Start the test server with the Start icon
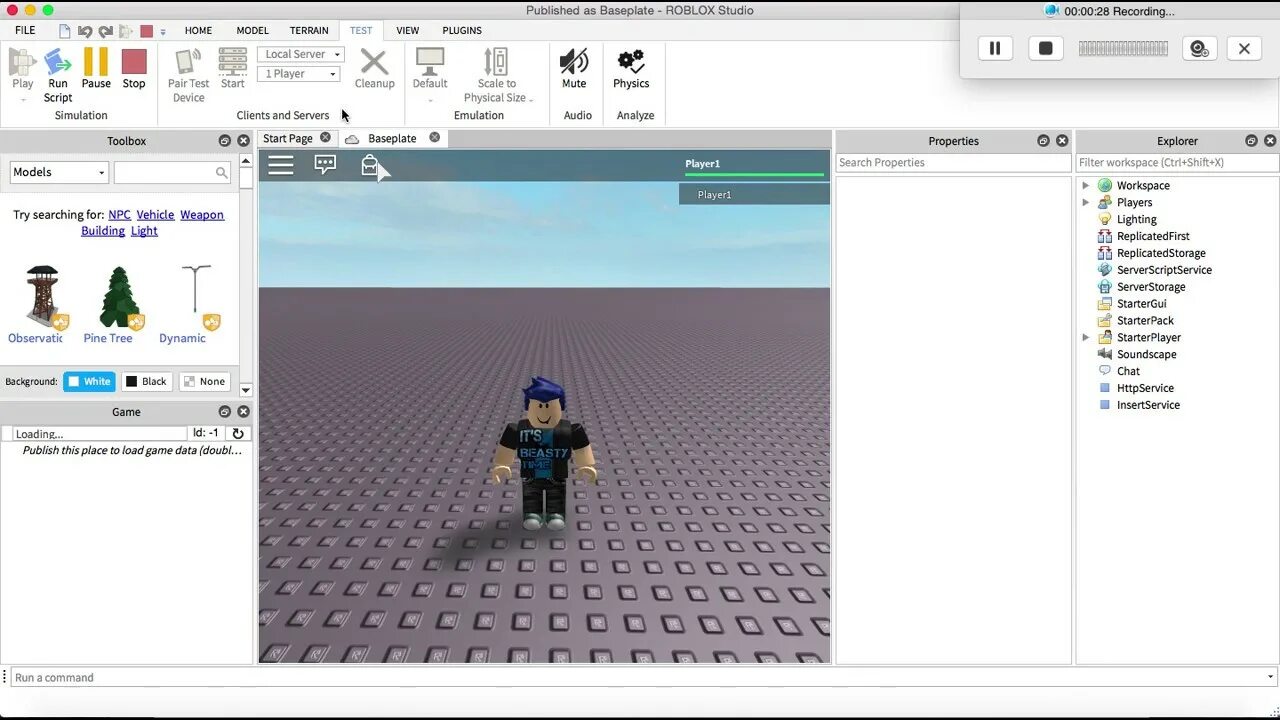This screenshot has height=720, width=1280. (233, 62)
